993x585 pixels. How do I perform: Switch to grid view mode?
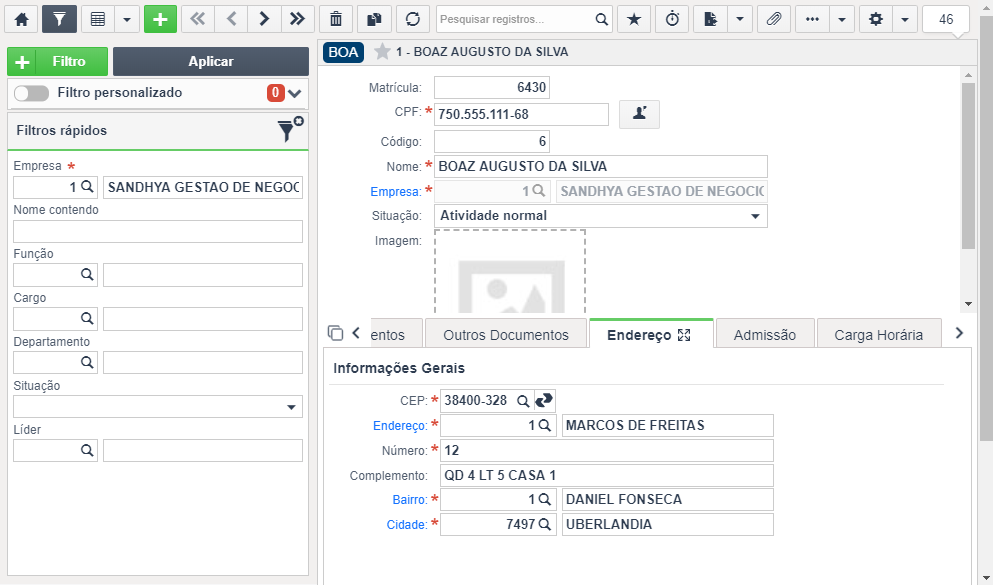tap(98, 20)
